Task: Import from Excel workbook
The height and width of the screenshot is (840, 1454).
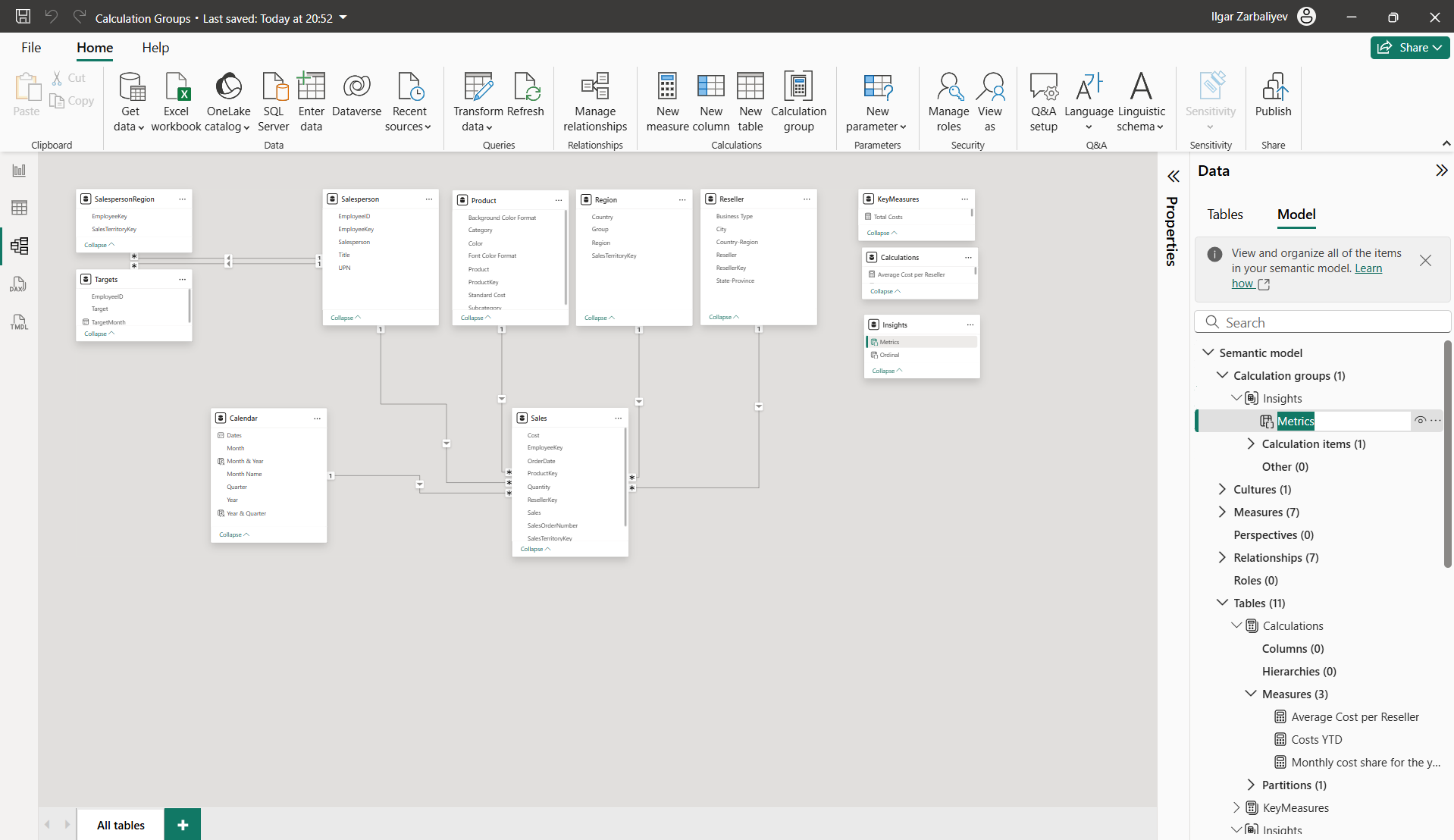Action: click(x=176, y=102)
